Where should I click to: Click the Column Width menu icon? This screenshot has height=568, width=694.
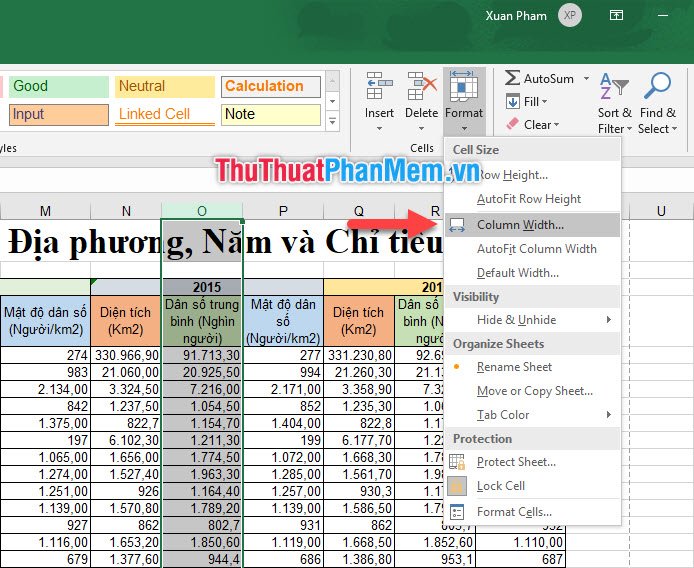(457, 225)
